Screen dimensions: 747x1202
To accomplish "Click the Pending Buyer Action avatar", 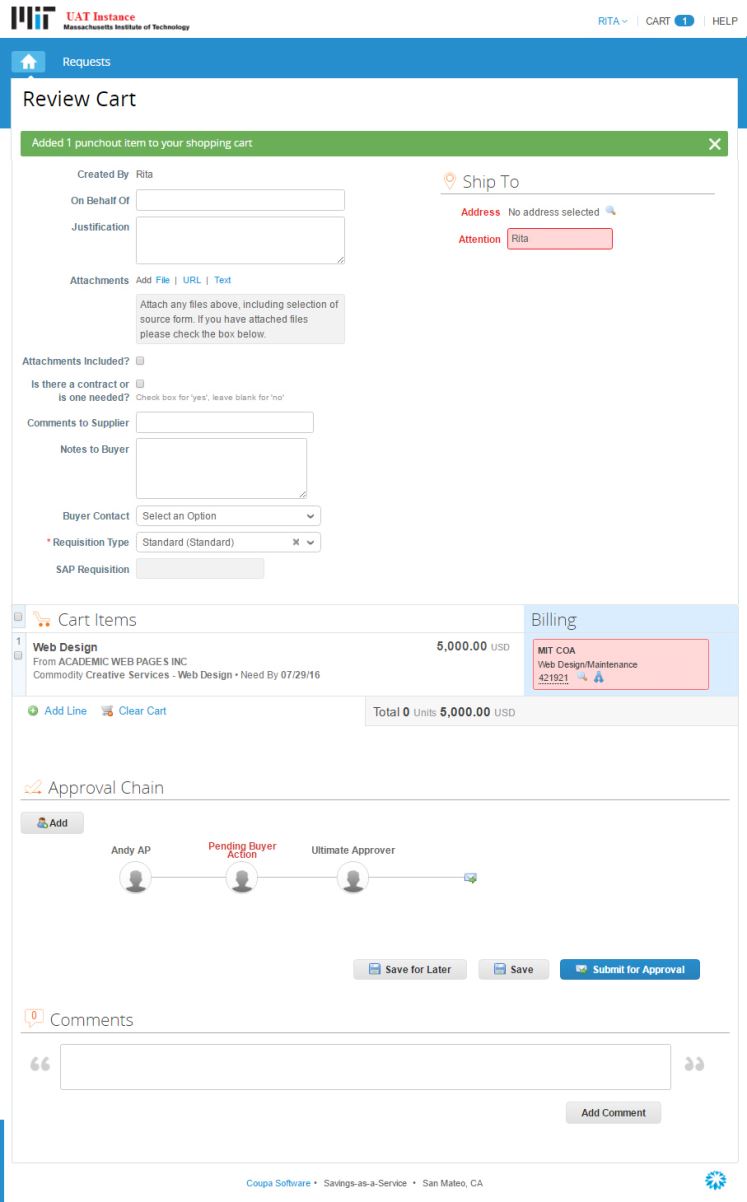I will (x=242, y=878).
